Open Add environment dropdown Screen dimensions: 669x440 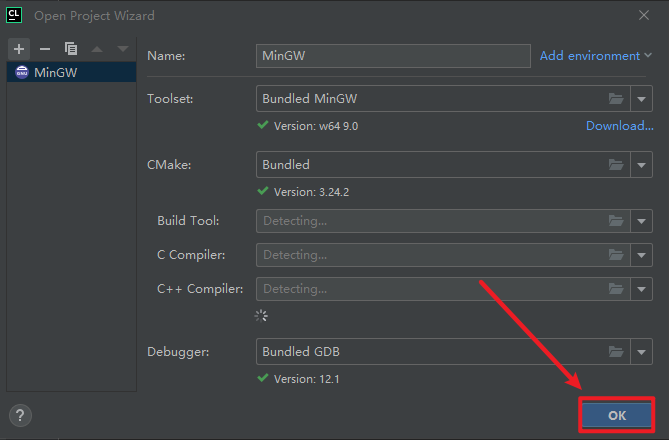coord(596,56)
